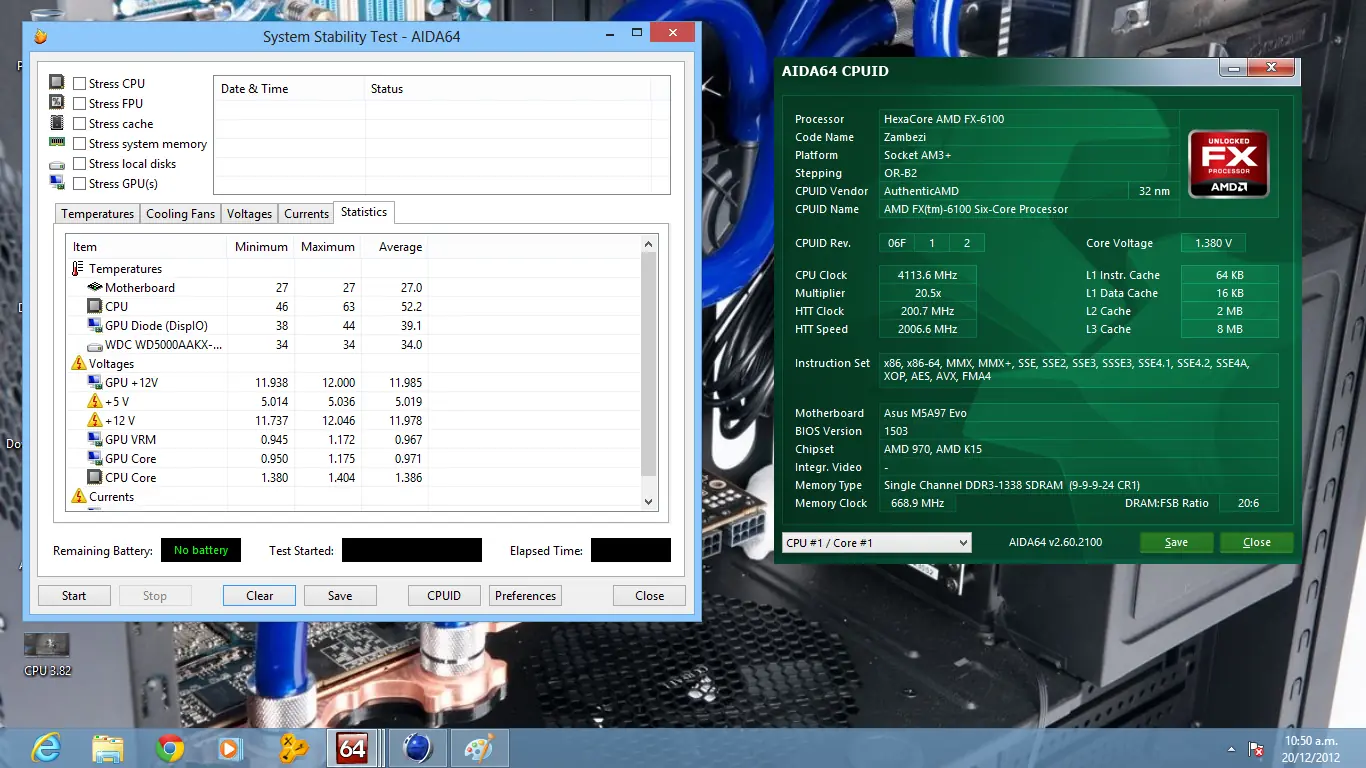Viewport: 1366px width, 768px height.
Task: Open AIDA64 from the taskbar
Action: coord(352,747)
